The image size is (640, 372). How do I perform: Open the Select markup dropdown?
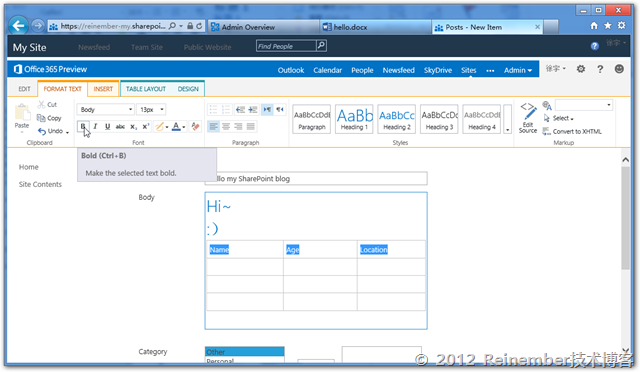point(559,118)
